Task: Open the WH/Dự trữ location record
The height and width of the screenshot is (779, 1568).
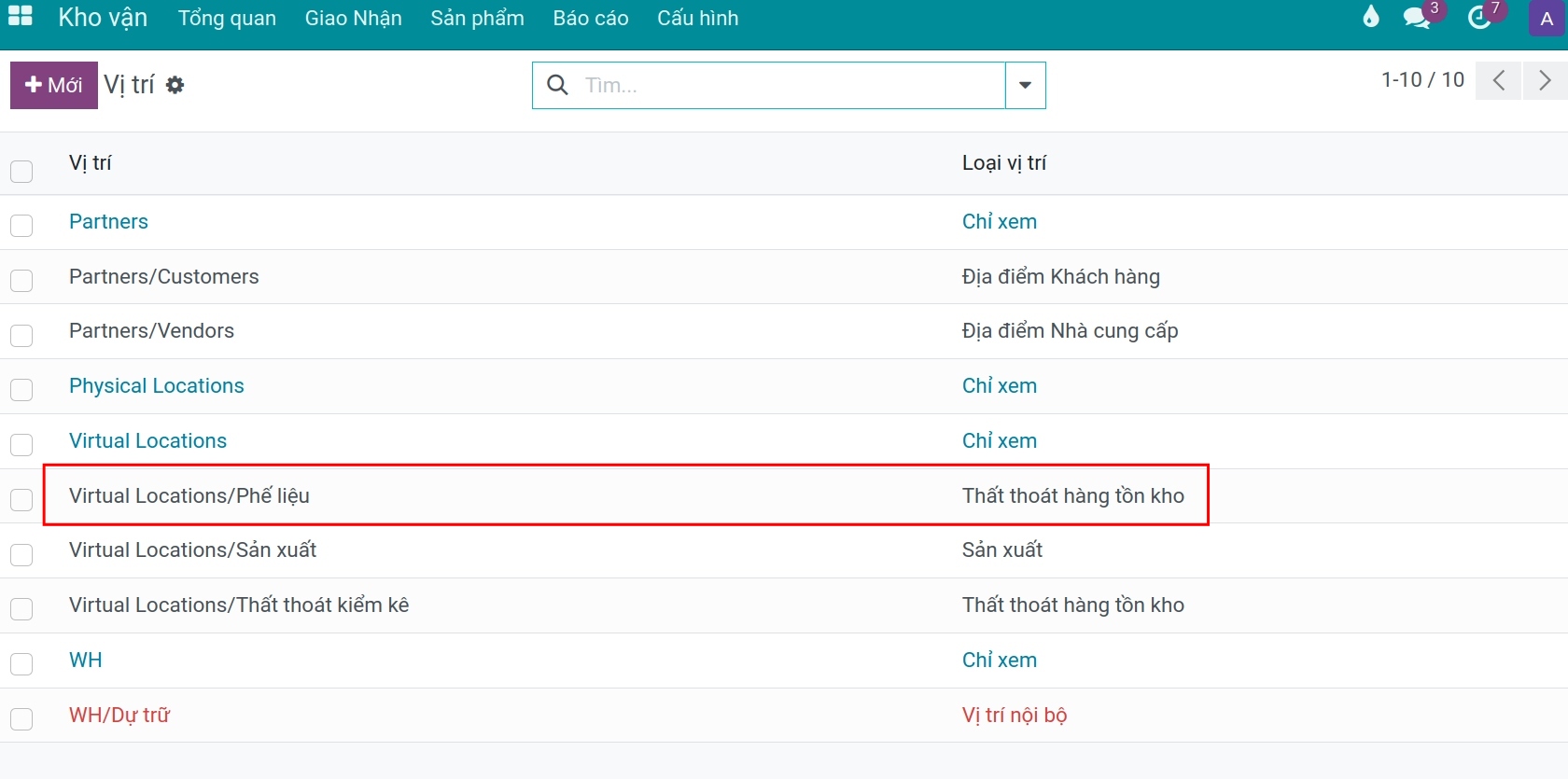Action: coord(119,715)
